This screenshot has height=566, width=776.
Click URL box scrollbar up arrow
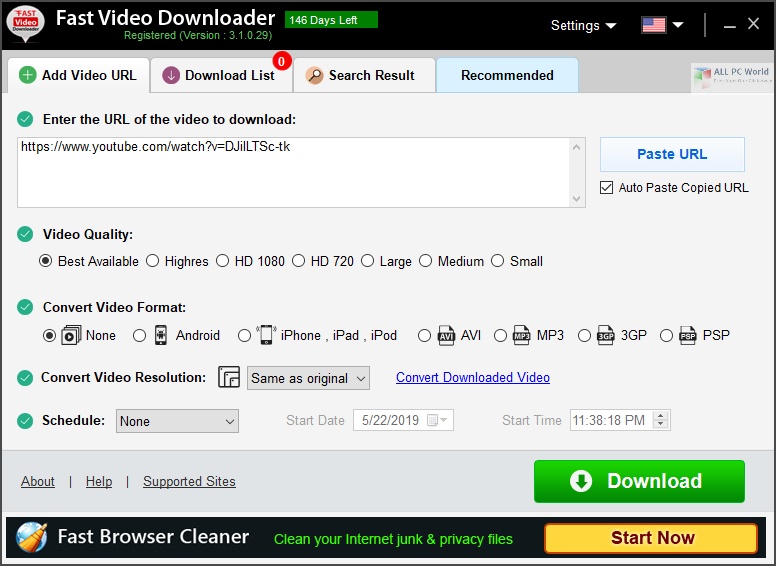pyautogui.click(x=577, y=147)
